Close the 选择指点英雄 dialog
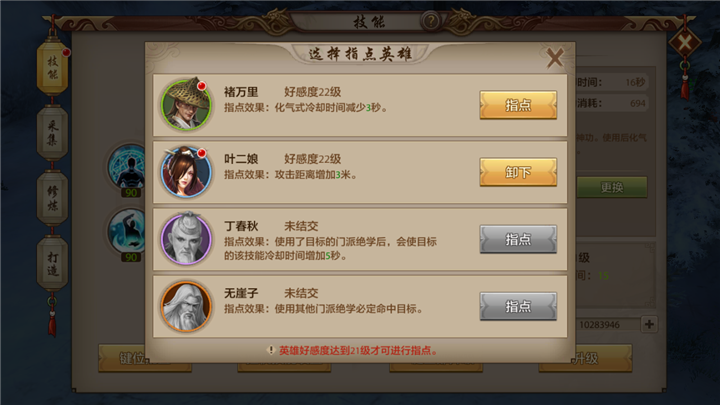Screen dimensions: 720x405 tap(555, 58)
